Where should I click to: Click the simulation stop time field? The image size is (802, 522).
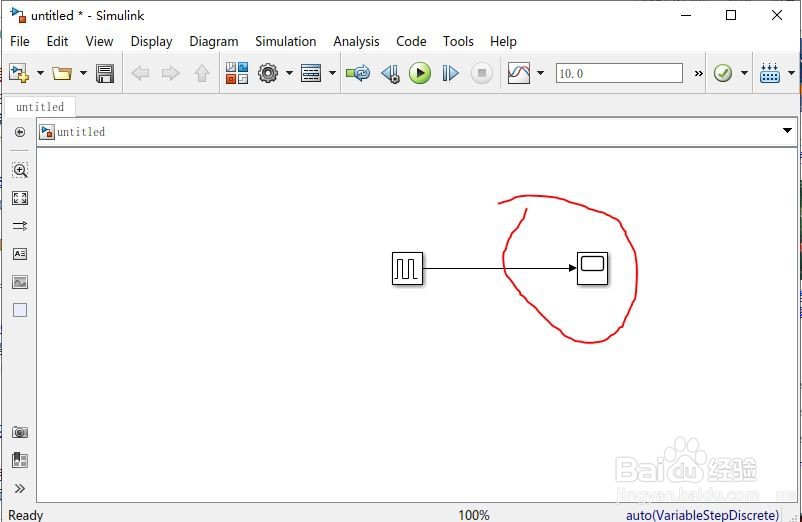(619, 73)
